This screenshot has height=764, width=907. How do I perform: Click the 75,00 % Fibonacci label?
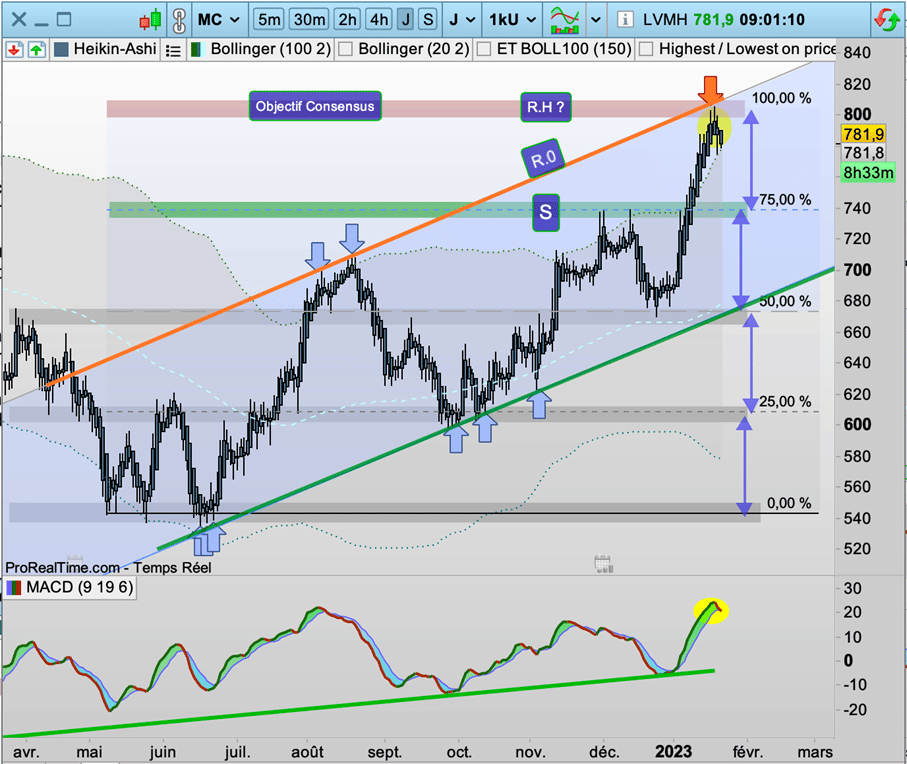click(785, 200)
